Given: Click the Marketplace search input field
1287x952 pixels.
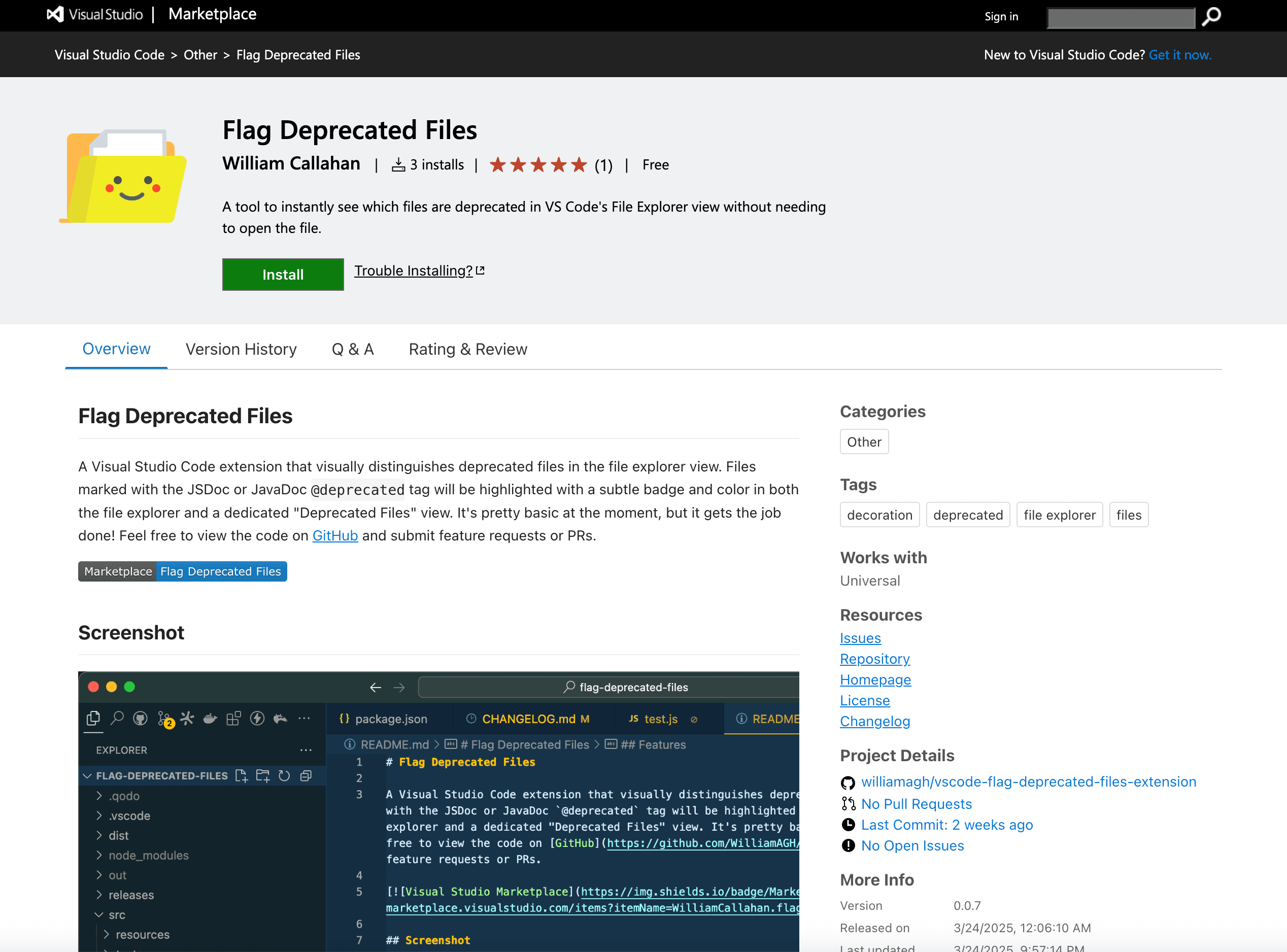Looking at the screenshot, I should pos(1121,17).
